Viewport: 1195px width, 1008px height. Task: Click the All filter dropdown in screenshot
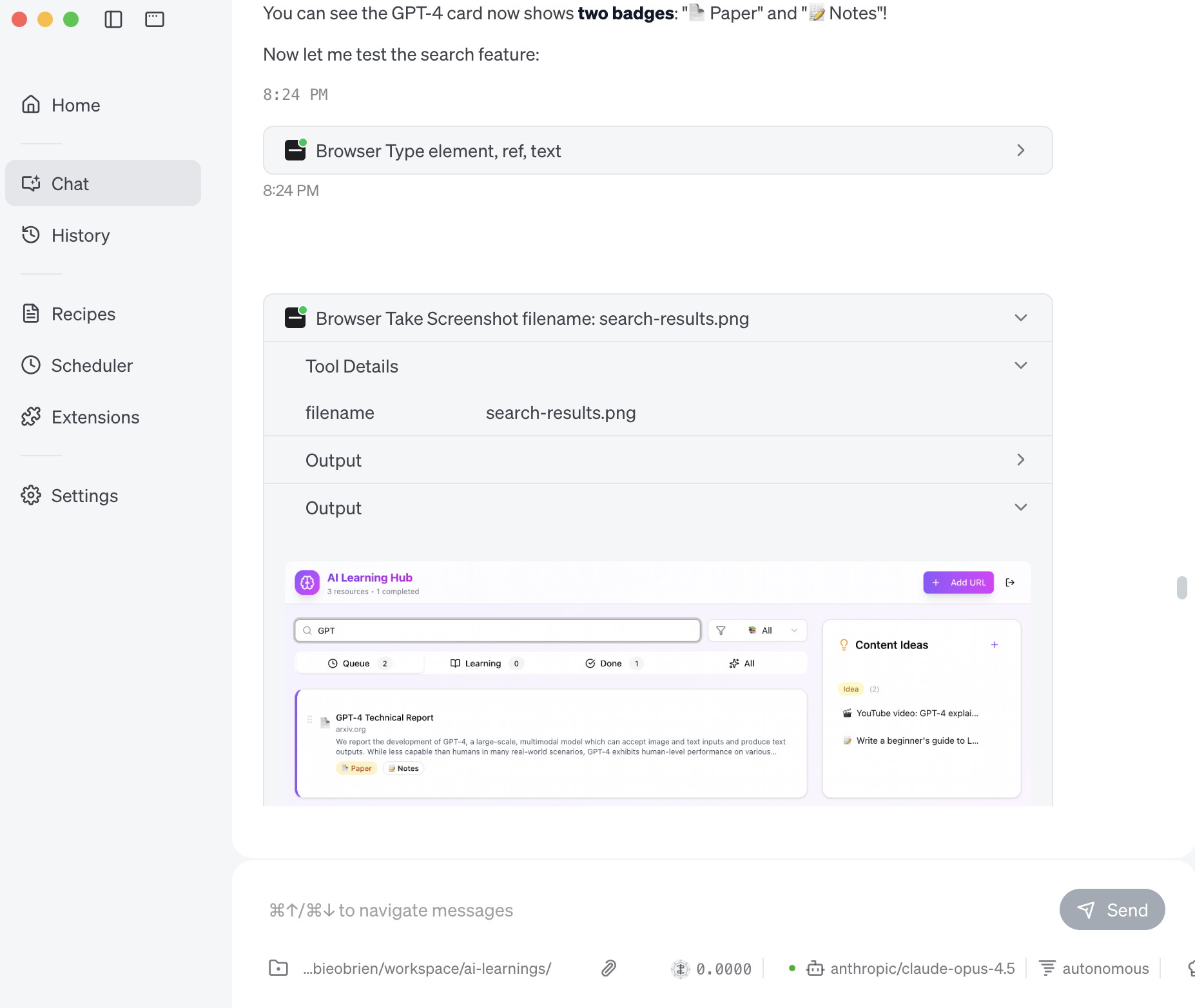757,630
